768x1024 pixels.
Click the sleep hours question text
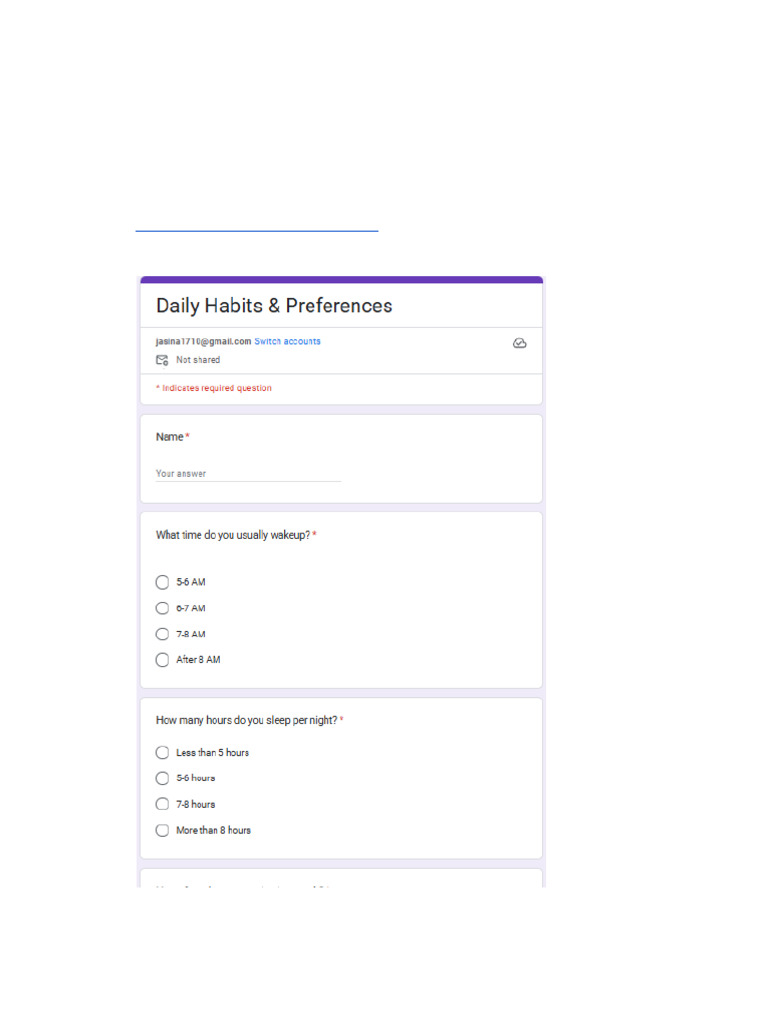point(246,720)
